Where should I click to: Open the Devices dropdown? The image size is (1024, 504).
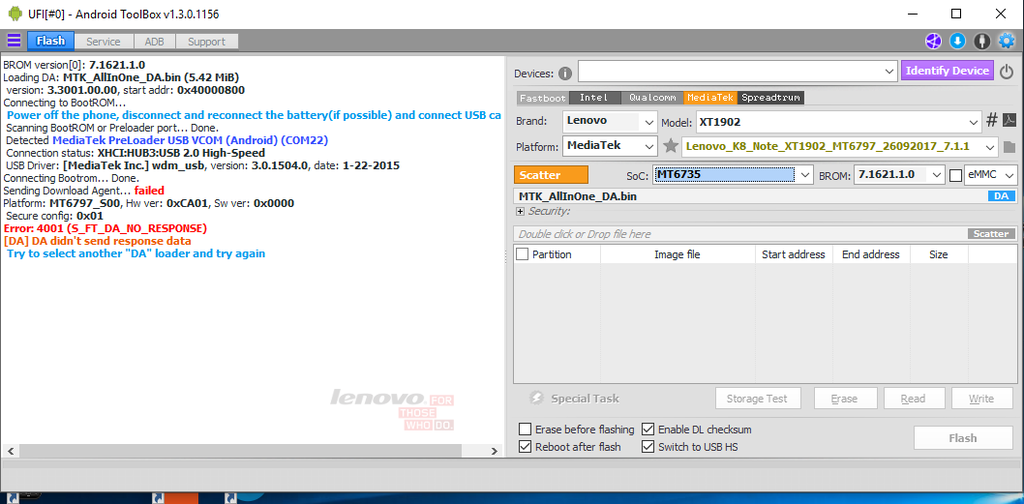[x=889, y=71]
